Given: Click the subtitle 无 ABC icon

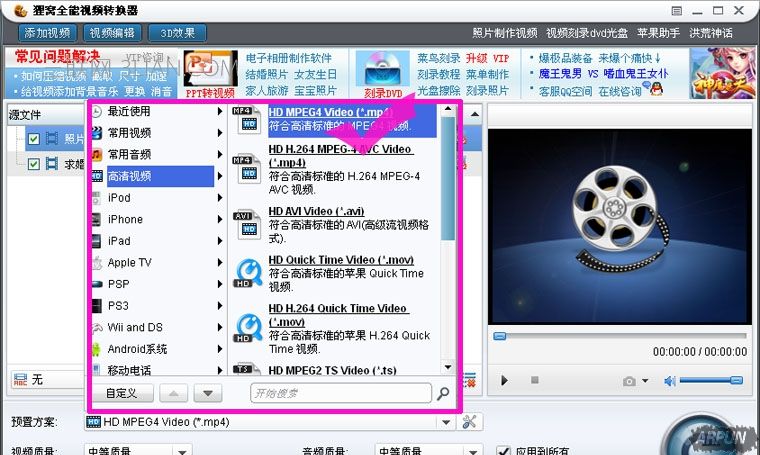Looking at the screenshot, I should click(20, 379).
